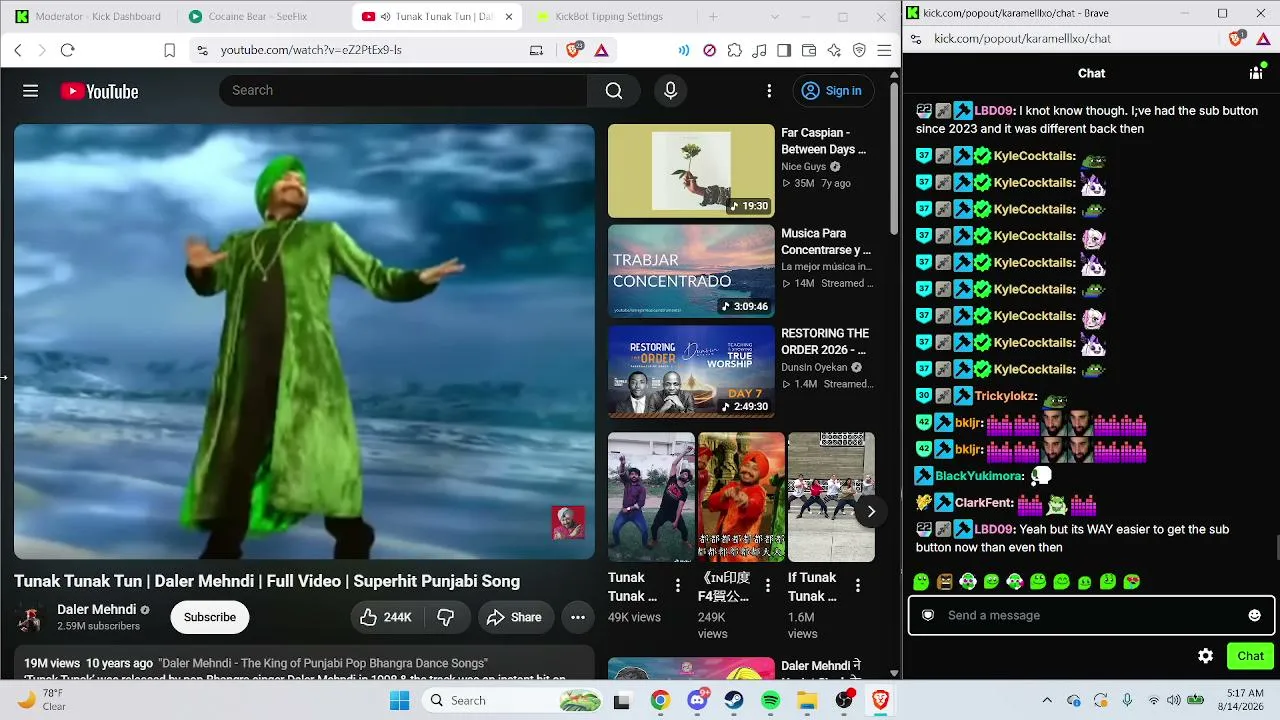Dislike the Tunak Tunak Tun video

pos(446,617)
